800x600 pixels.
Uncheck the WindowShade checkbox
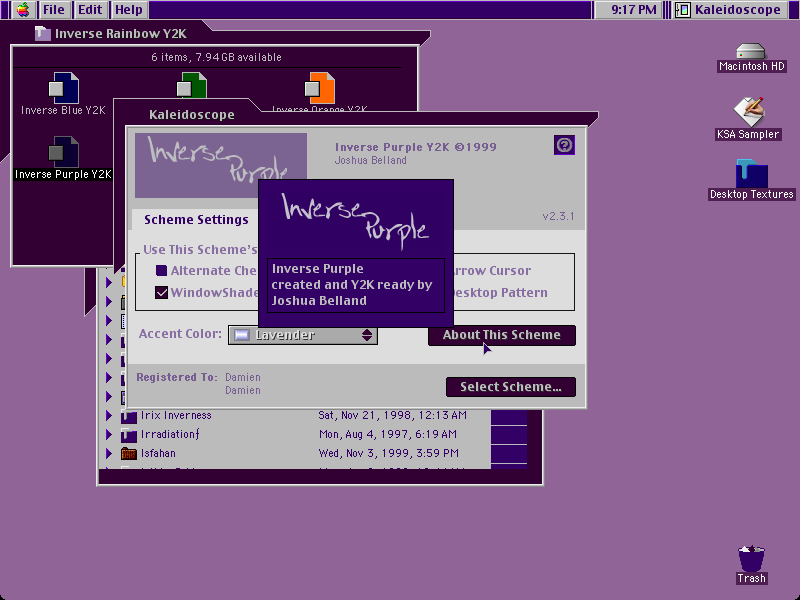point(161,292)
